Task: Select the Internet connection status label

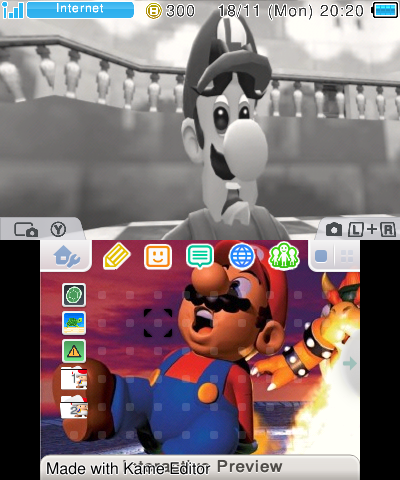Action: pyautogui.click(x=80, y=9)
